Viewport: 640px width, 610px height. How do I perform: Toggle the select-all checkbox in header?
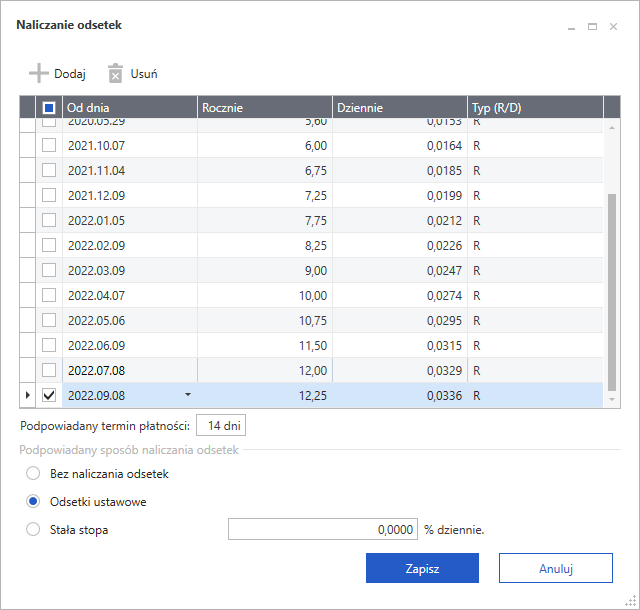tap(49, 107)
